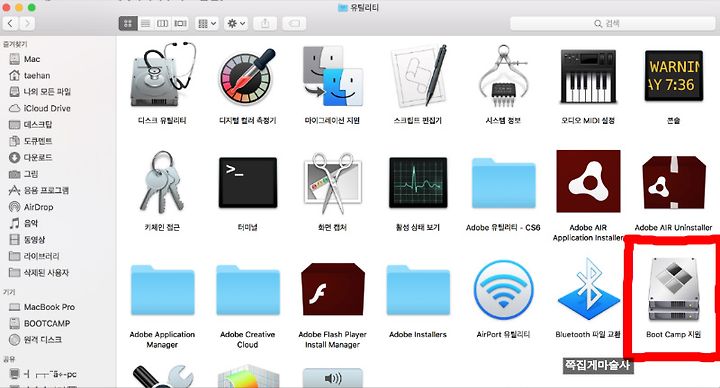Open Adobe AIR Application Installer
720x388 pixels.
coord(588,181)
